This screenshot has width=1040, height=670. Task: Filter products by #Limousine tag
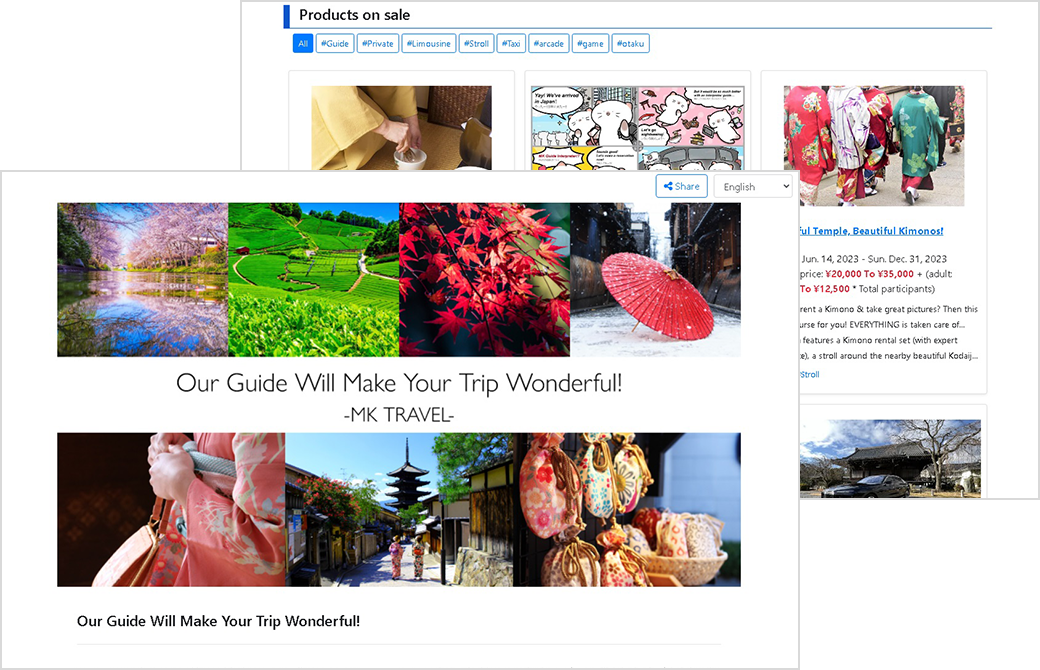click(429, 44)
